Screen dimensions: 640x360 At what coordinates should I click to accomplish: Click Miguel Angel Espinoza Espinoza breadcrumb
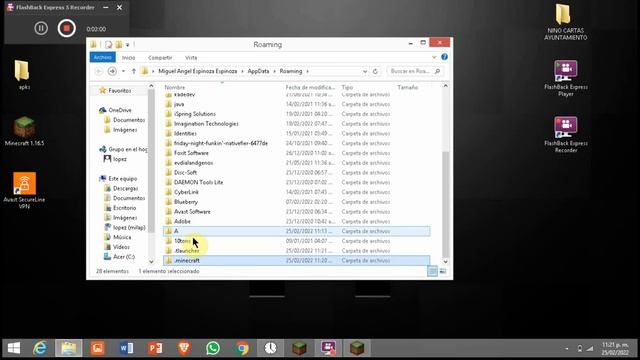pyautogui.click(x=198, y=71)
